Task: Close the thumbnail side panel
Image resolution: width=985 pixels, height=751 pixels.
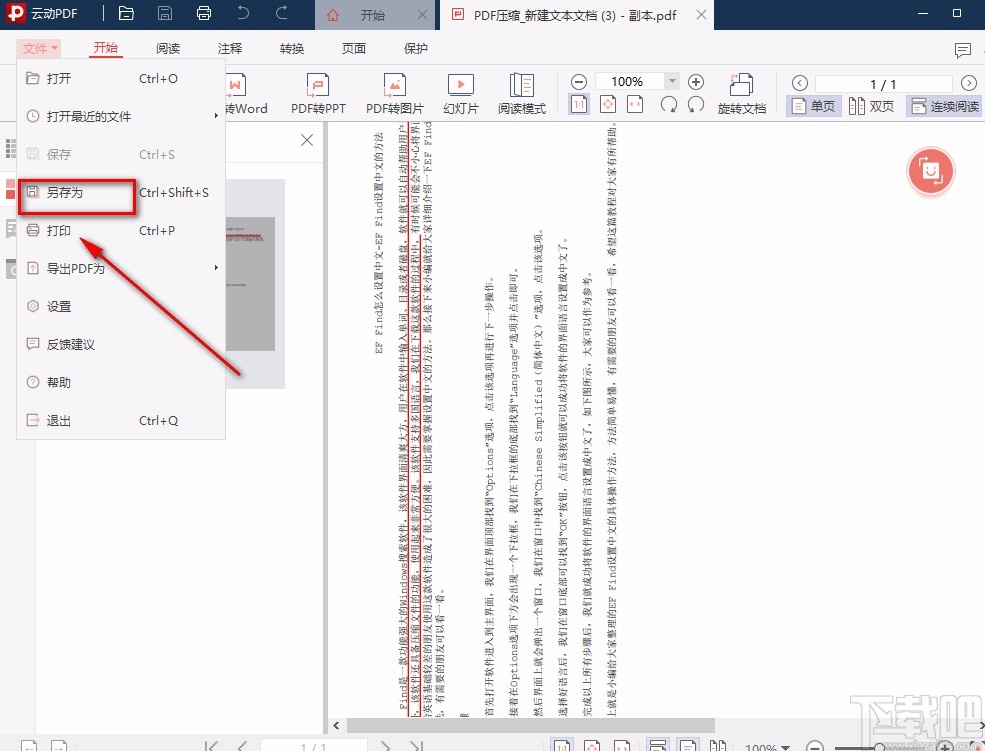Action: click(307, 140)
